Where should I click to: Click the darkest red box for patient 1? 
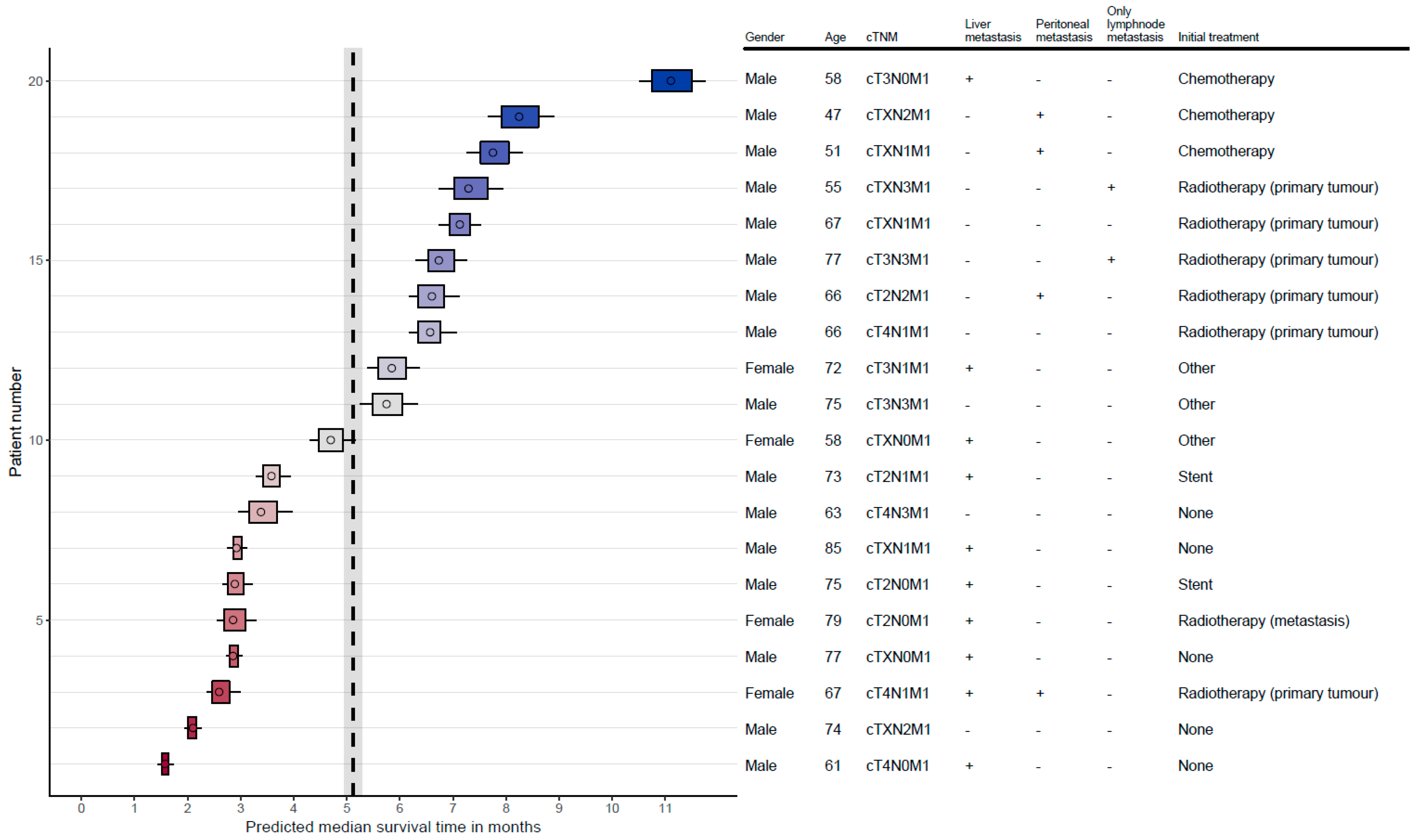[165, 763]
